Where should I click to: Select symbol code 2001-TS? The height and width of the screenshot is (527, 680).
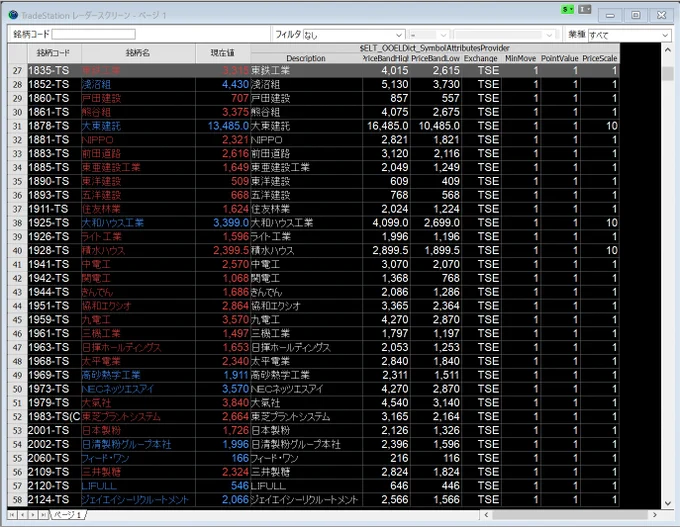[54, 430]
